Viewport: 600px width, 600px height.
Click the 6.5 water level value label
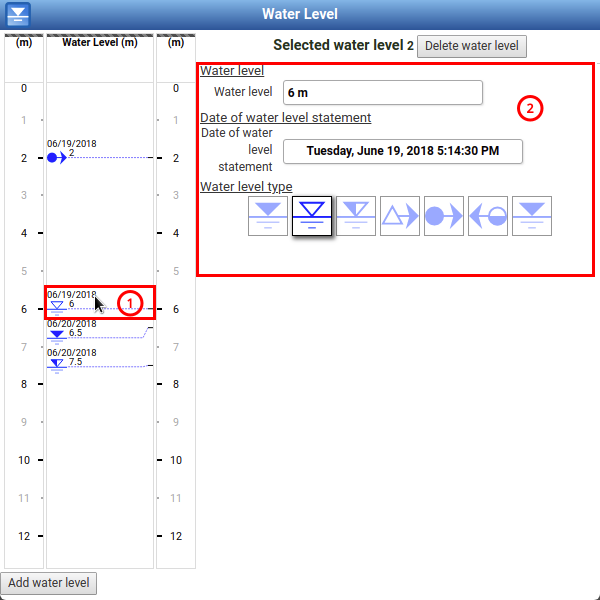pos(75,333)
